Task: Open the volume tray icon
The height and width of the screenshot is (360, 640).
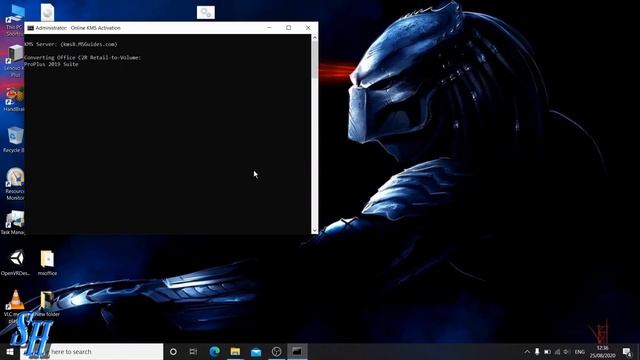Action: (x=567, y=351)
